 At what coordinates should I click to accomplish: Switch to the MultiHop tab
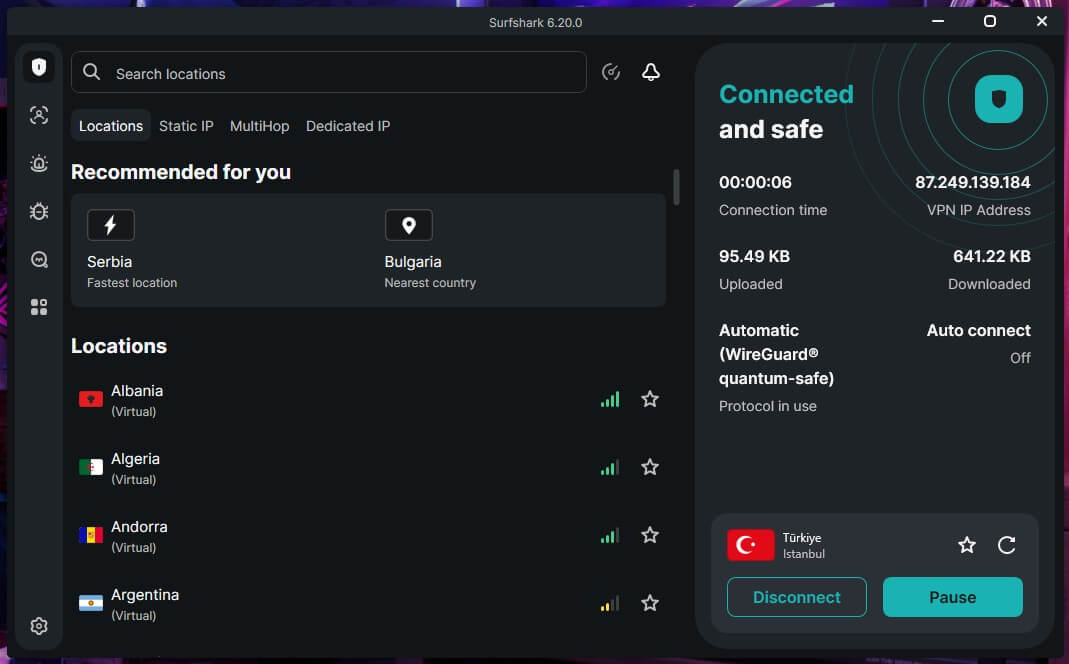pyautogui.click(x=260, y=126)
